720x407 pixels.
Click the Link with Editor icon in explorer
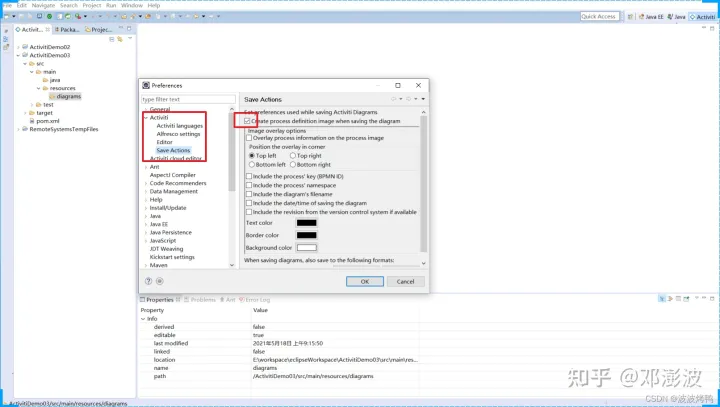click(120, 39)
